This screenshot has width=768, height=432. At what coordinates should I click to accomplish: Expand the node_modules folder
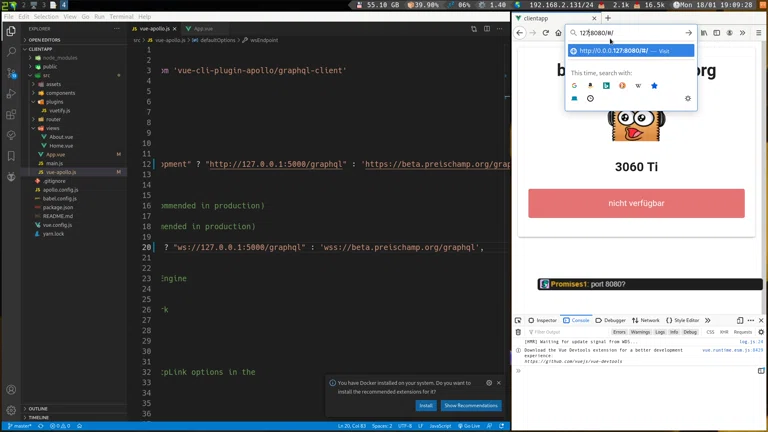pyautogui.click(x=59, y=58)
